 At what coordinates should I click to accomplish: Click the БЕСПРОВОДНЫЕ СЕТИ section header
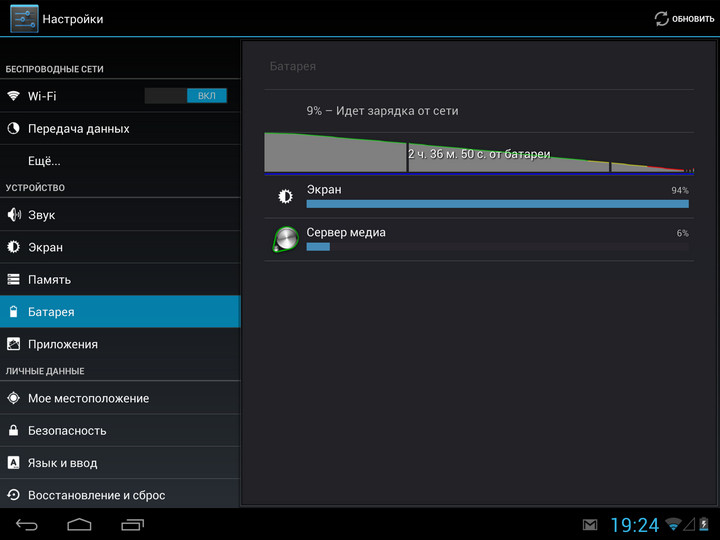(54, 69)
